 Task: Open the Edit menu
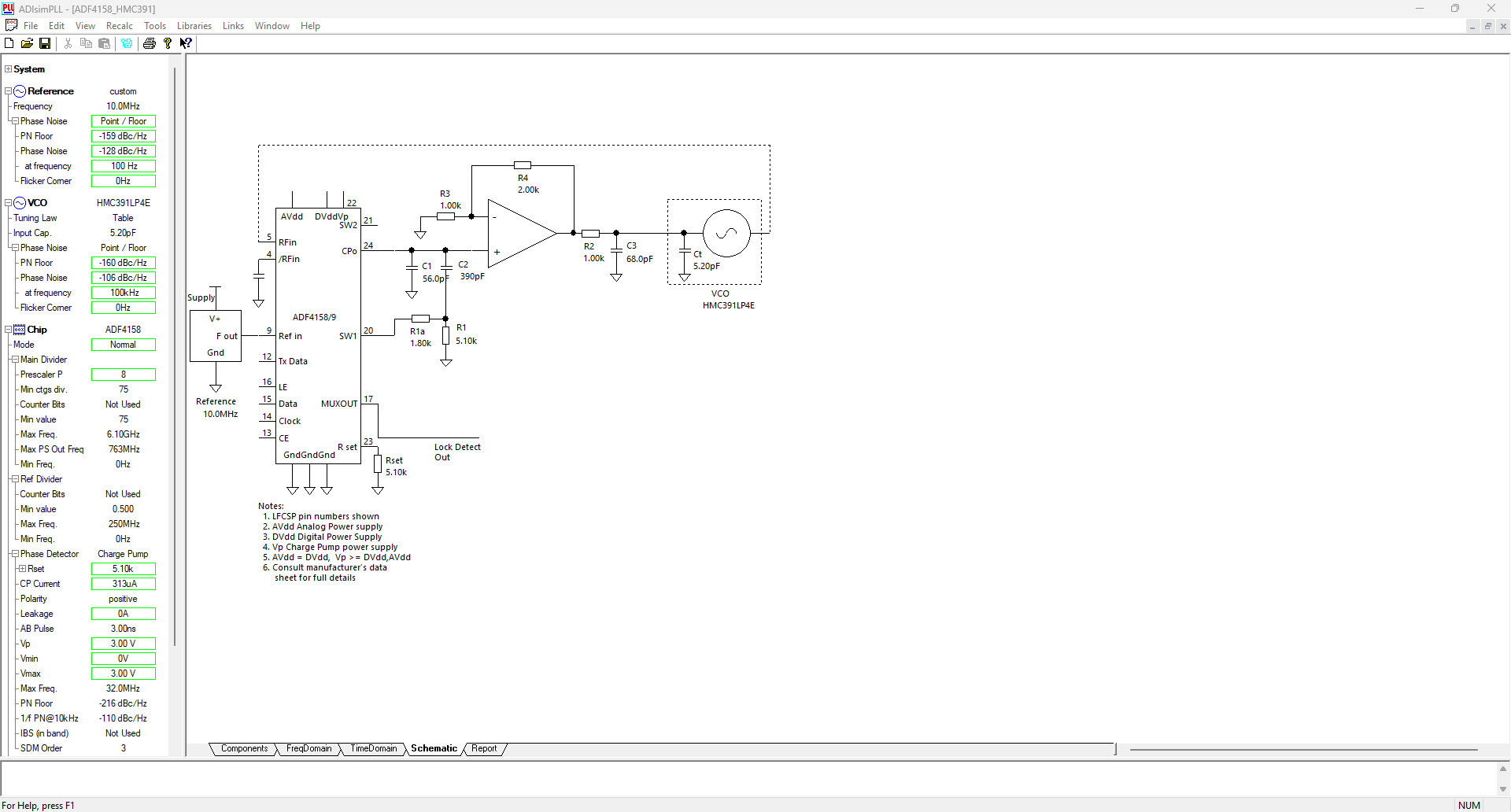[57, 26]
